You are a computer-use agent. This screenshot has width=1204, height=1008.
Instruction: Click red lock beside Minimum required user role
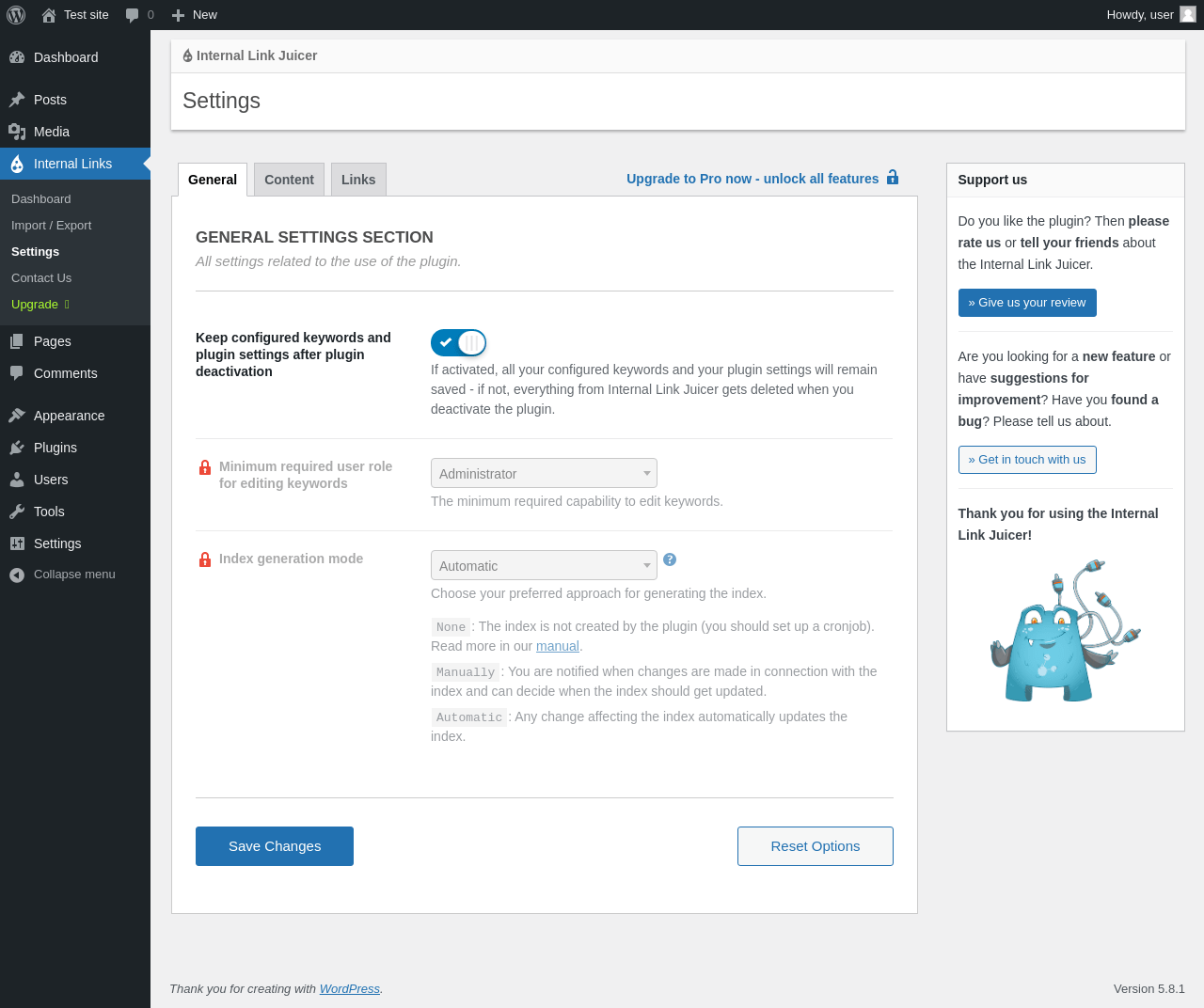[x=205, y=467]
